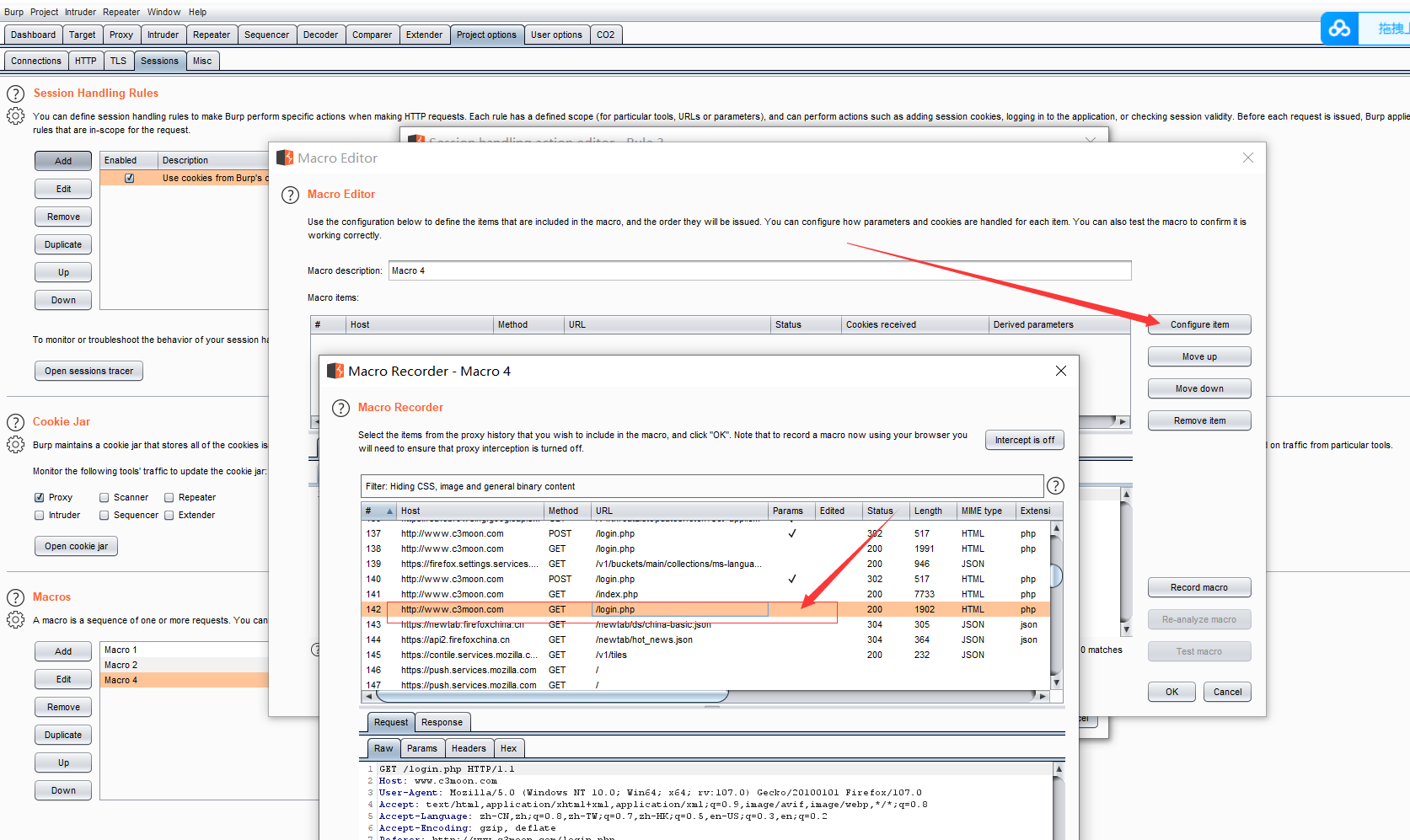This screenshot has width=1410, height=840.
Task: Enable the Sequencer cookie jar checkbox
Action: (105, 515)
